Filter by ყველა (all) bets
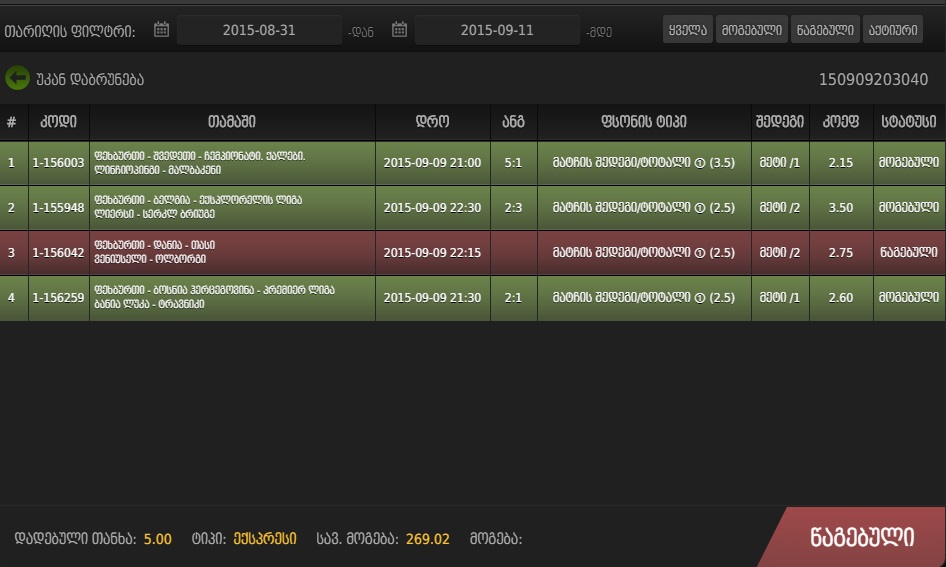The width and height of the screenshot is (946, 567). (687, 30)
